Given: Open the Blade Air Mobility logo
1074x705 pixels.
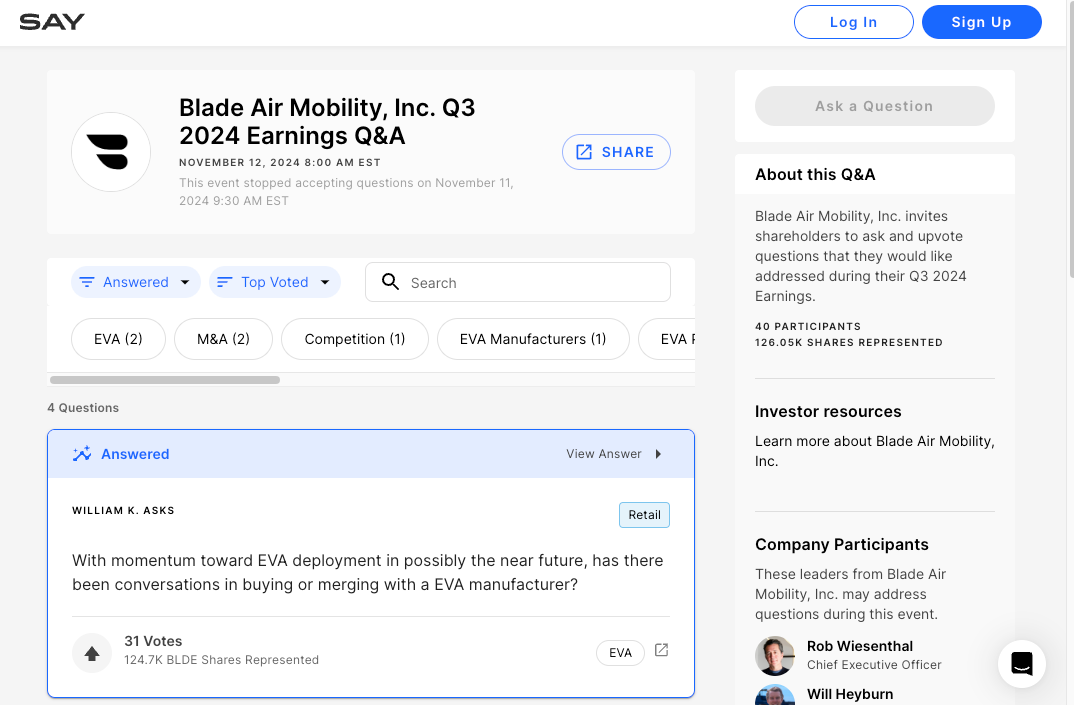Looking at the screenshot, I should pyautogui.click(x=111, y=152).
